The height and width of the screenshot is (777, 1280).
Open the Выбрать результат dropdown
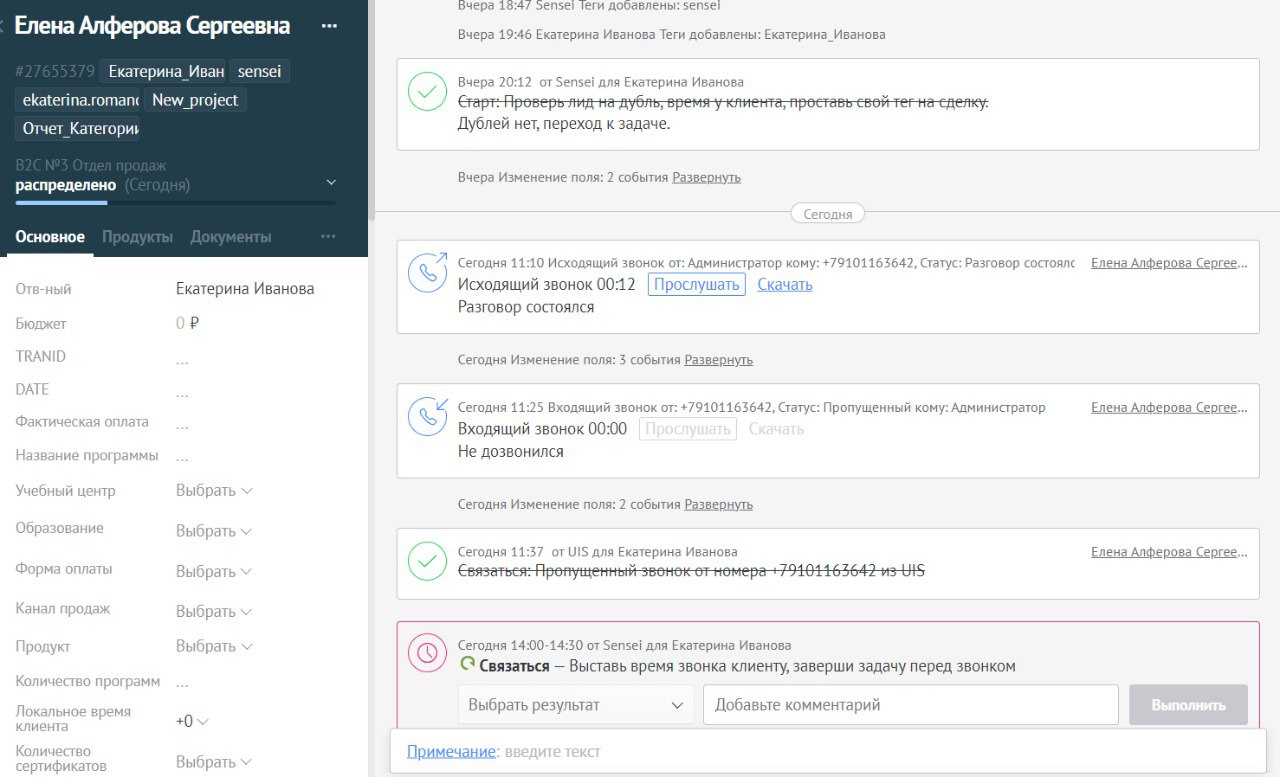click(576, 705)
